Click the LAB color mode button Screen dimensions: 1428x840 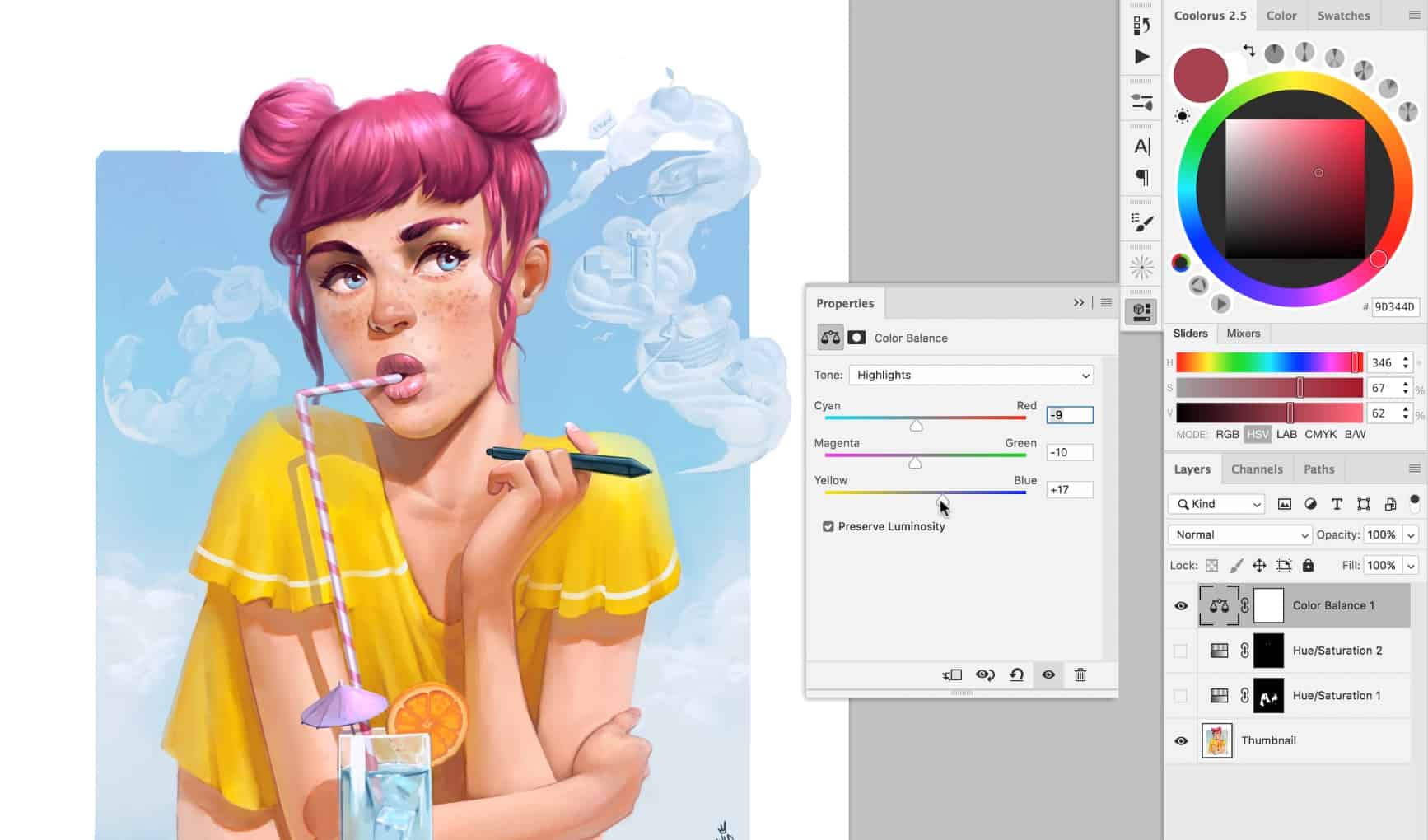[1286, 434]
